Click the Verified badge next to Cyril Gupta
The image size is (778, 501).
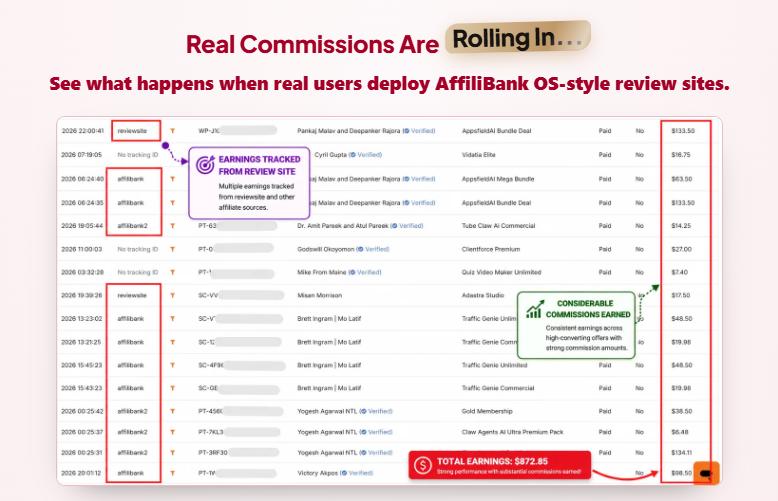point(366,155)
